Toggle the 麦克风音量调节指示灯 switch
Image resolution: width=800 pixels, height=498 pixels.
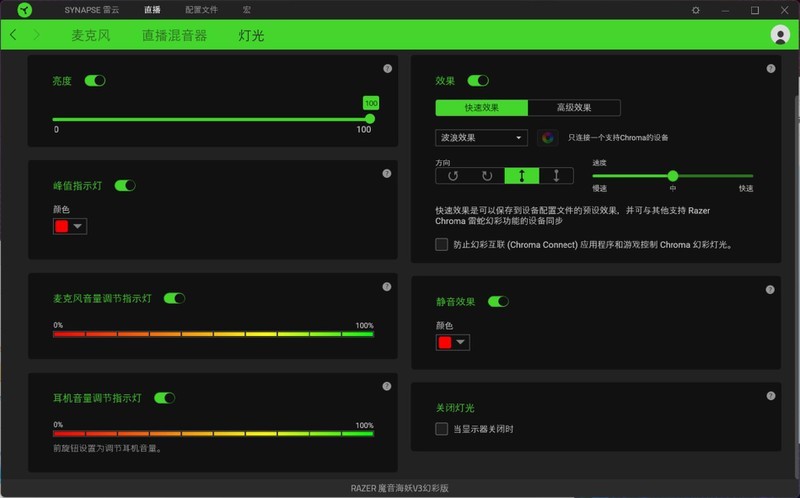click(x=174, y=298)
